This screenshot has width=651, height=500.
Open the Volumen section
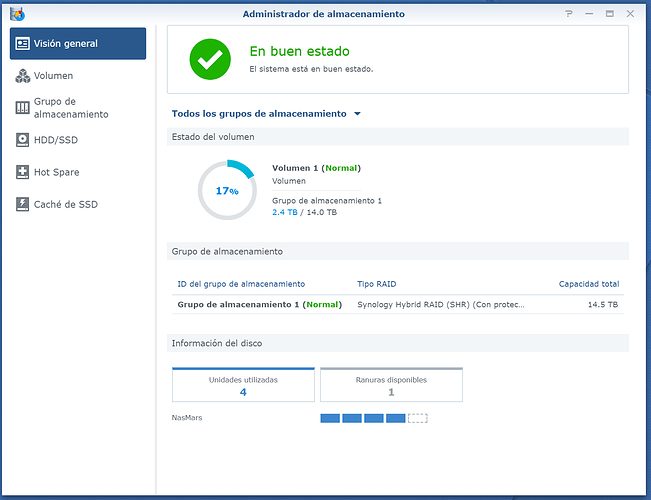[53, 76]
